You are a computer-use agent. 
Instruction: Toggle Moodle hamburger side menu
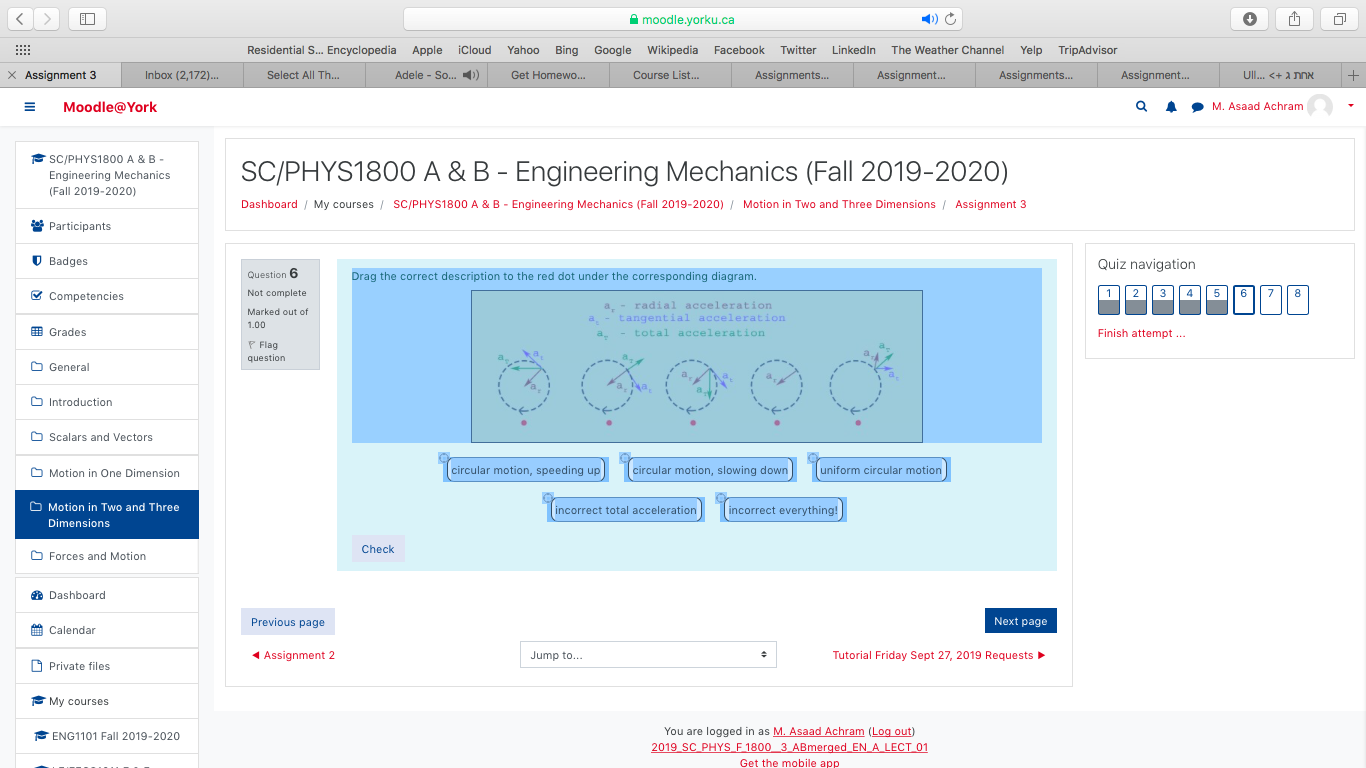tap(30, 107)
